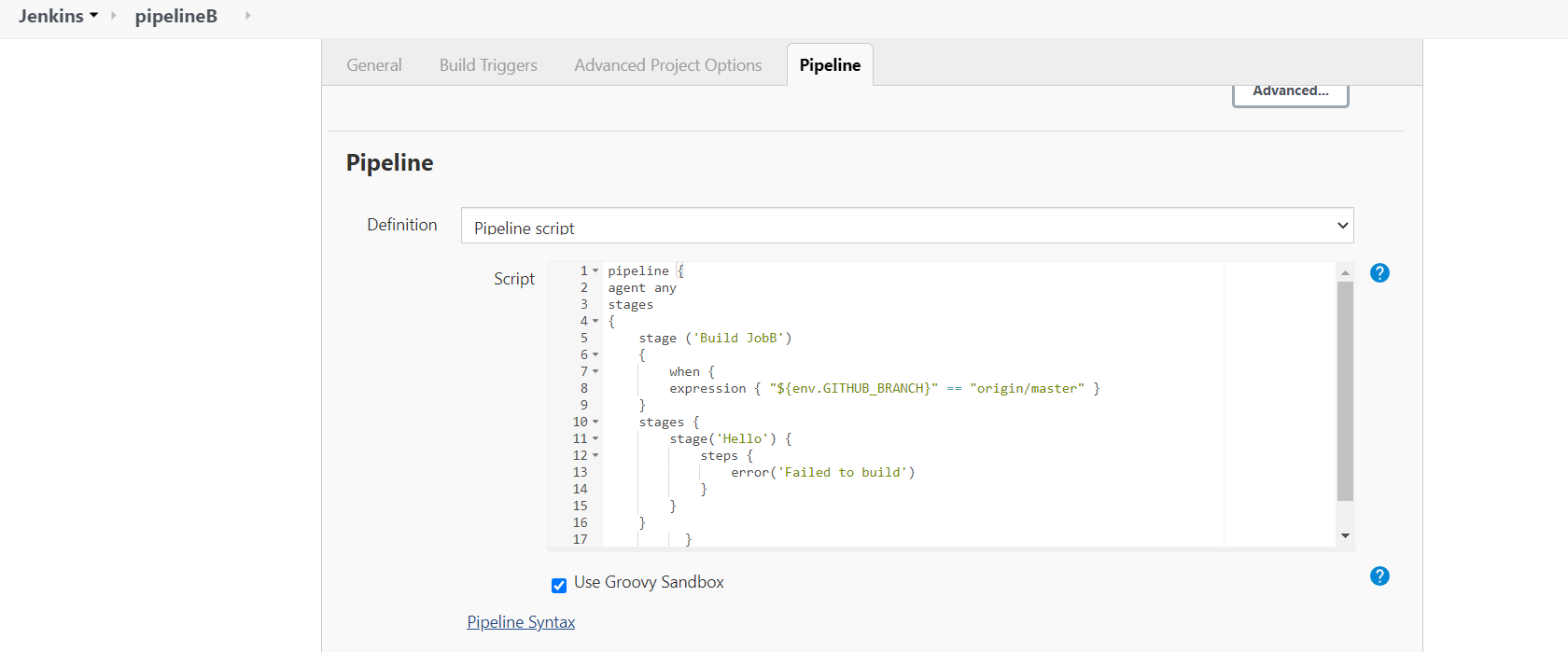
Task: Select the Pipeline tab
Action: 830,65
